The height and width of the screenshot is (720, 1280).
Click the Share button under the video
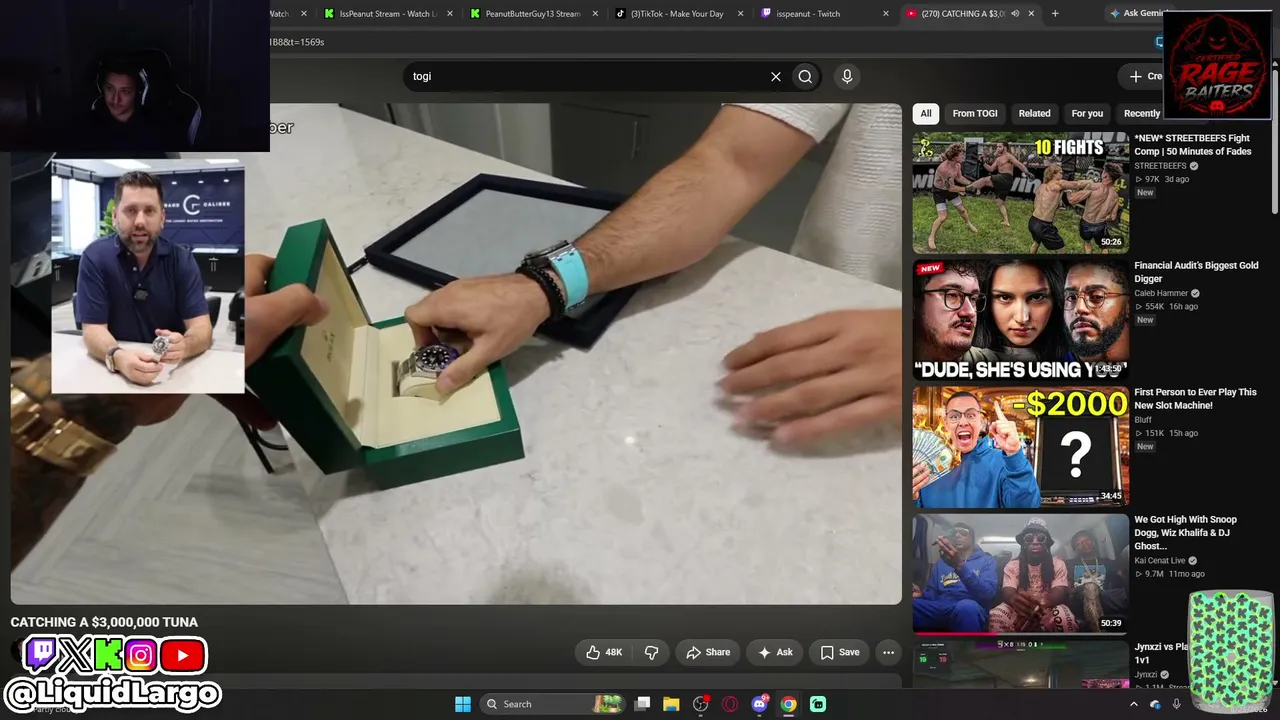[x=708, y=652]
